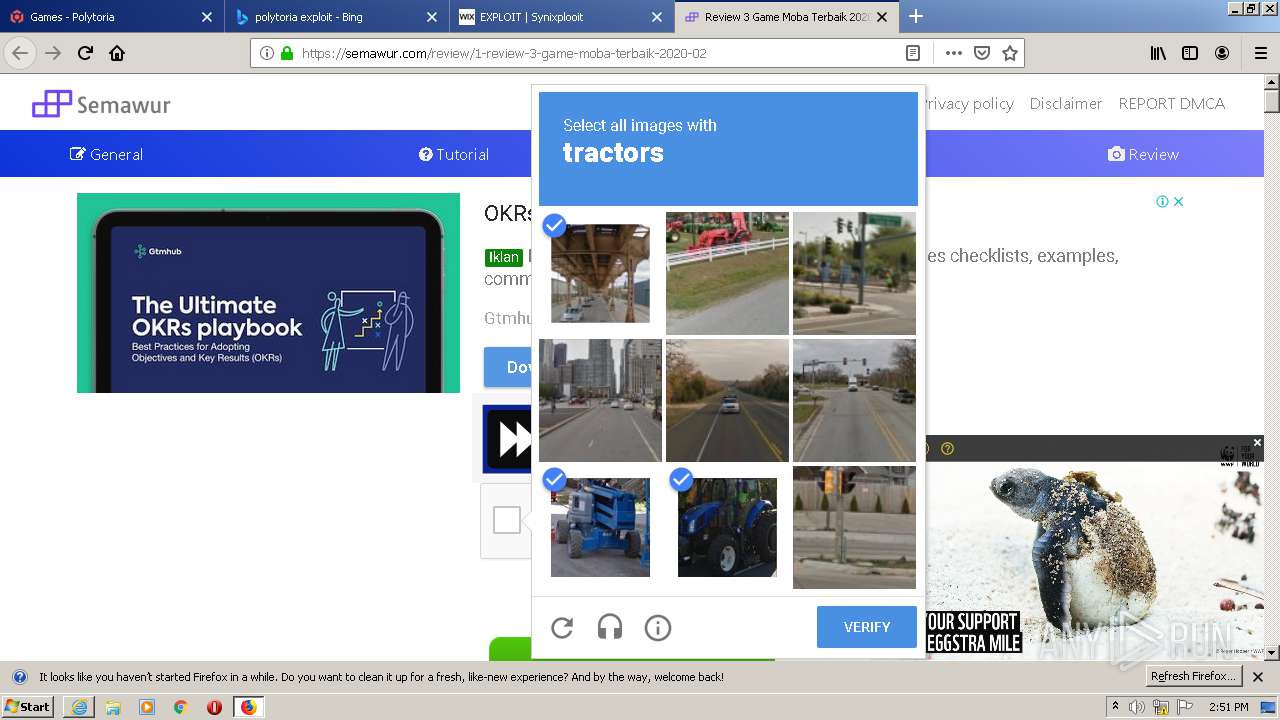This screenshot has width=1280, height=720.
Task: Open the General menu item
Action: (106, 154)
